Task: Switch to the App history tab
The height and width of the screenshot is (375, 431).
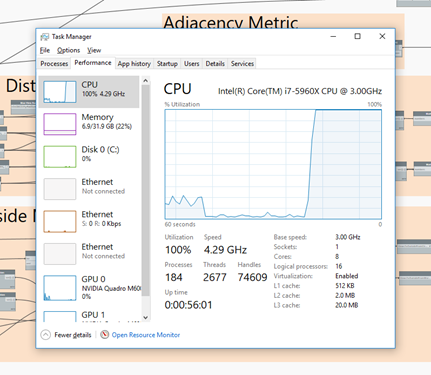Action: tap(134, 64)
